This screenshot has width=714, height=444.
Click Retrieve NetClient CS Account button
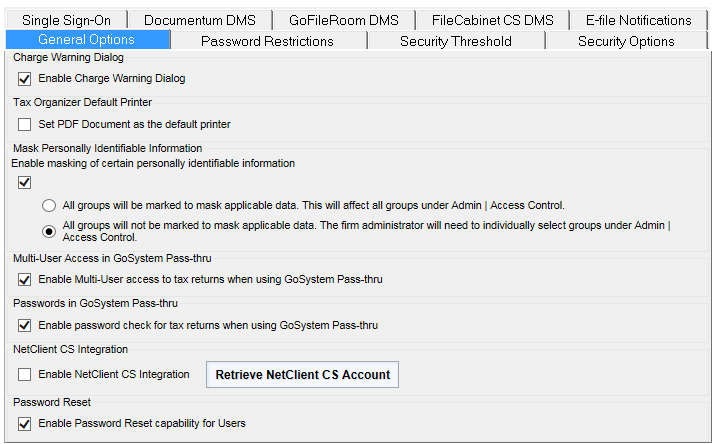302,375
